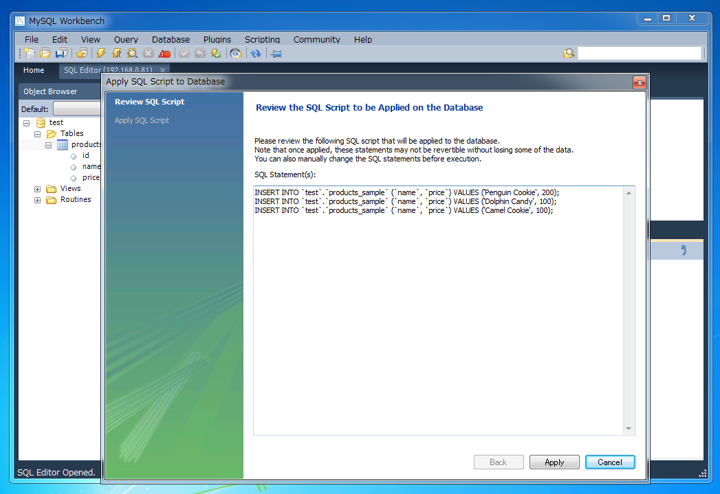Click the Routines folder icon
720x494 pixels.
pos(51,200)
